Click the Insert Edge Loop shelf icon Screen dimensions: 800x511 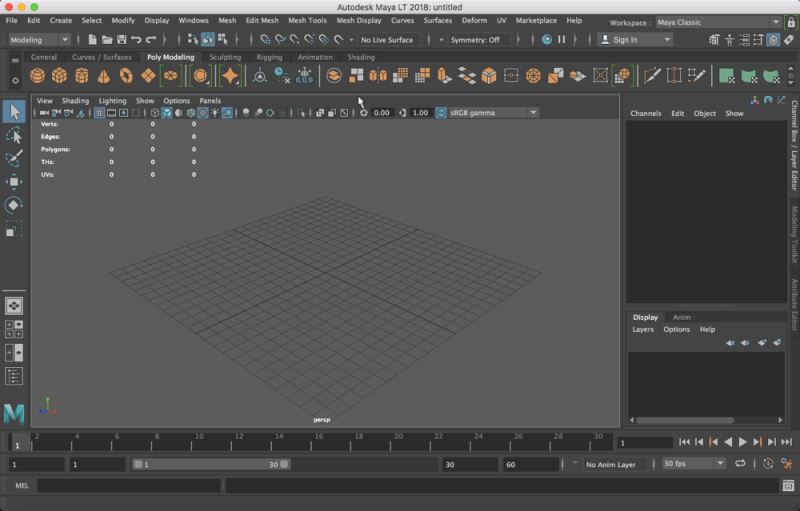[674, 76]
